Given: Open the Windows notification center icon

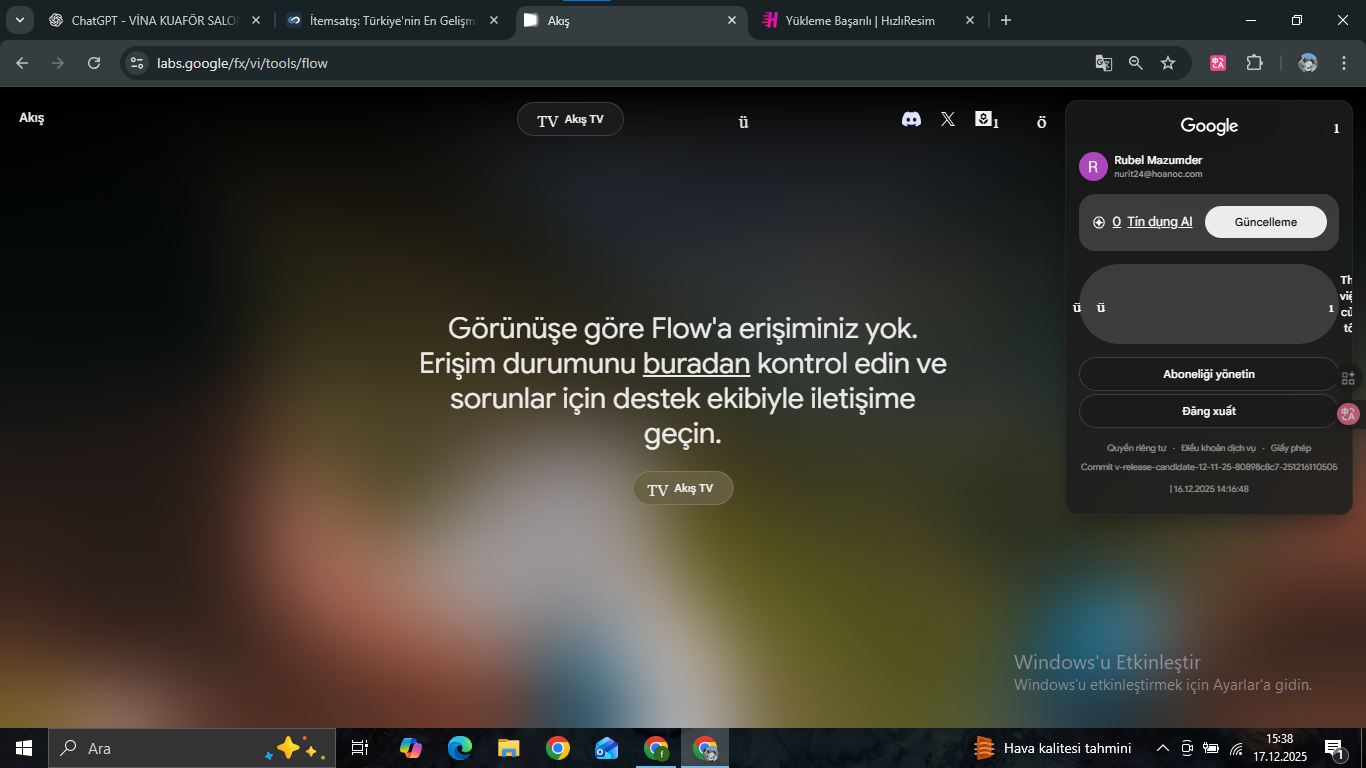Looking at the screenshot, I should (x=1334, y=748).
